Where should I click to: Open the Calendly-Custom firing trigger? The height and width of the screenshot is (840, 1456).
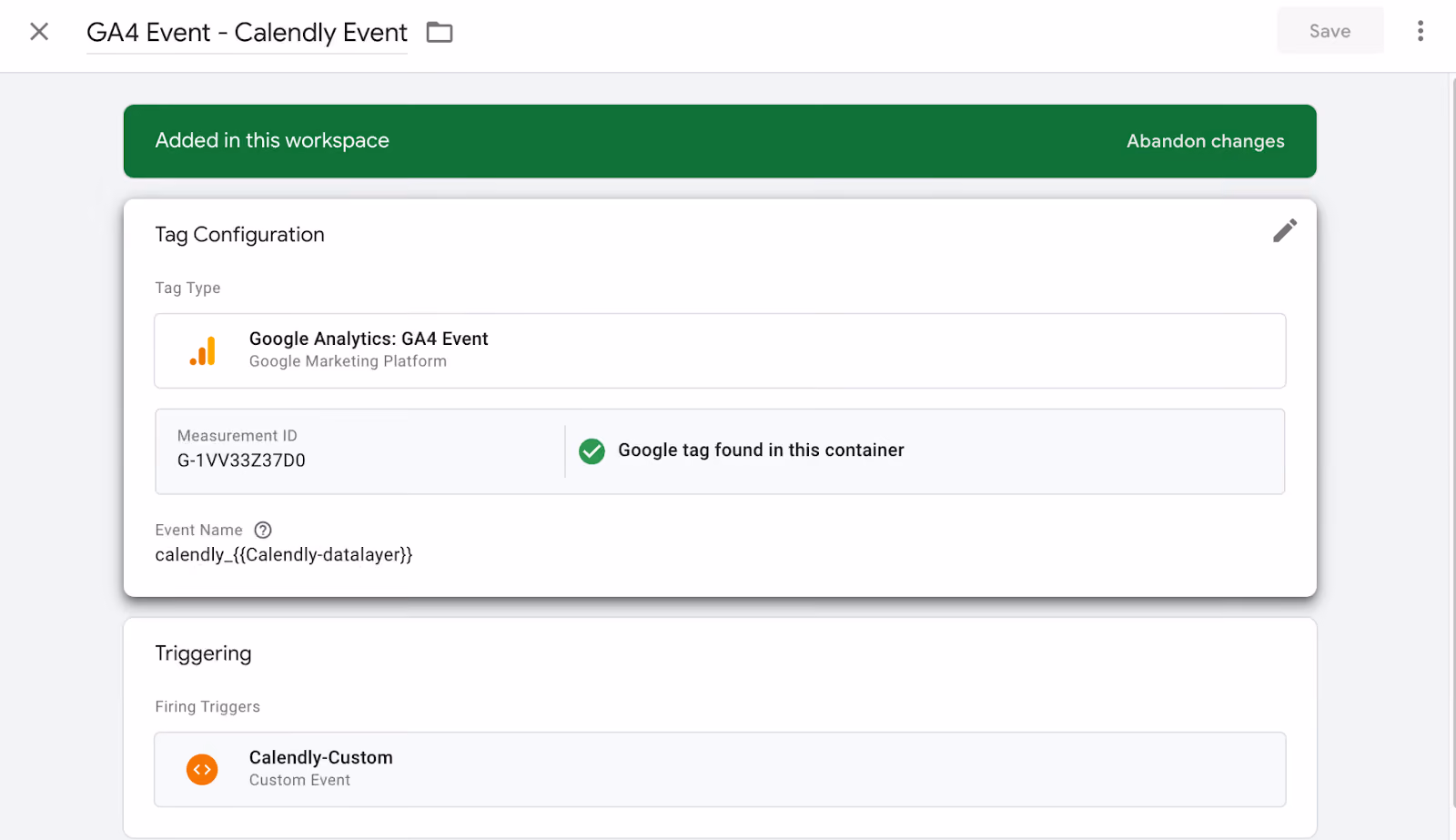click(x=720, y=770)
